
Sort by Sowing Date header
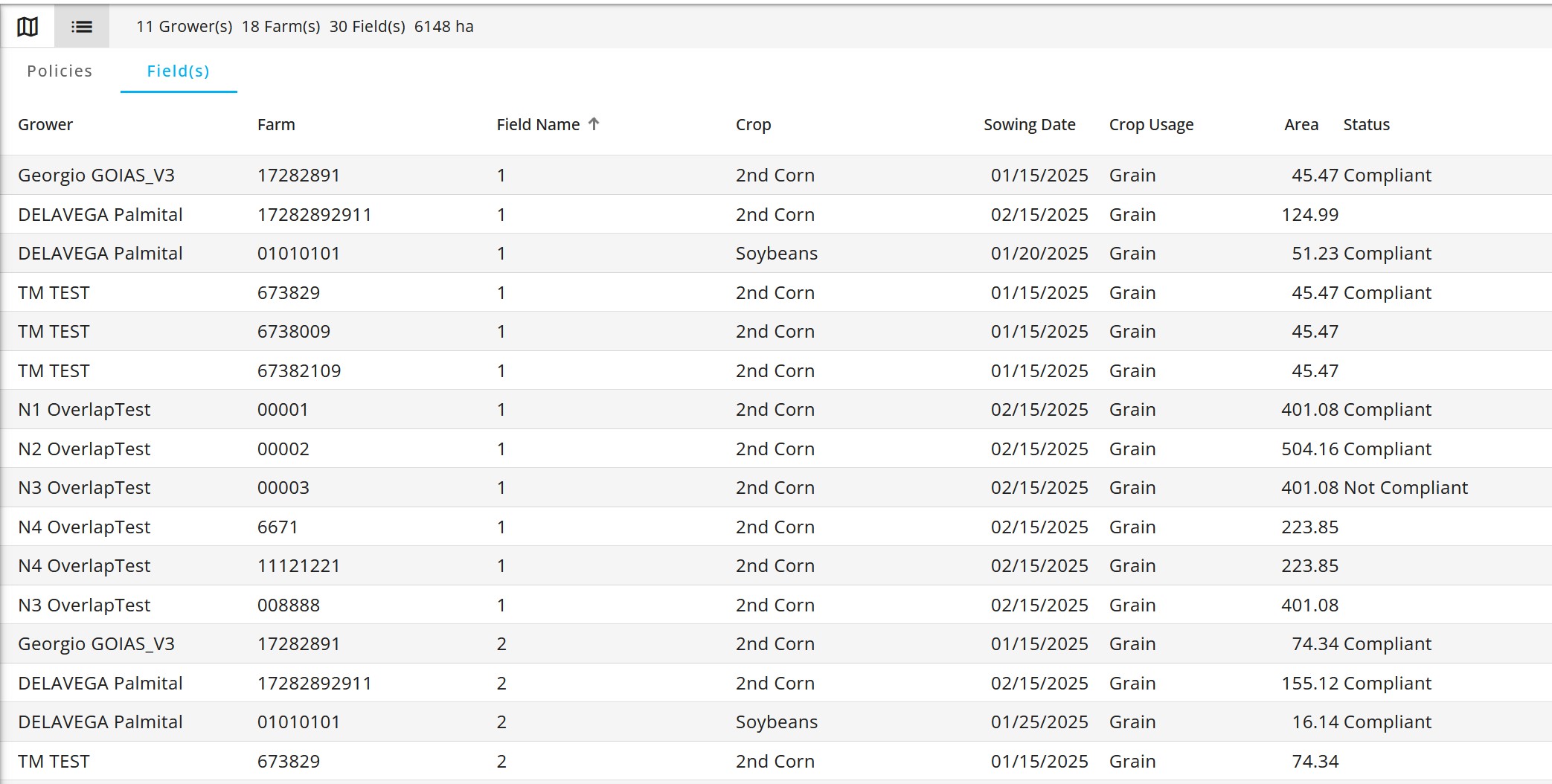[1029, 124]
